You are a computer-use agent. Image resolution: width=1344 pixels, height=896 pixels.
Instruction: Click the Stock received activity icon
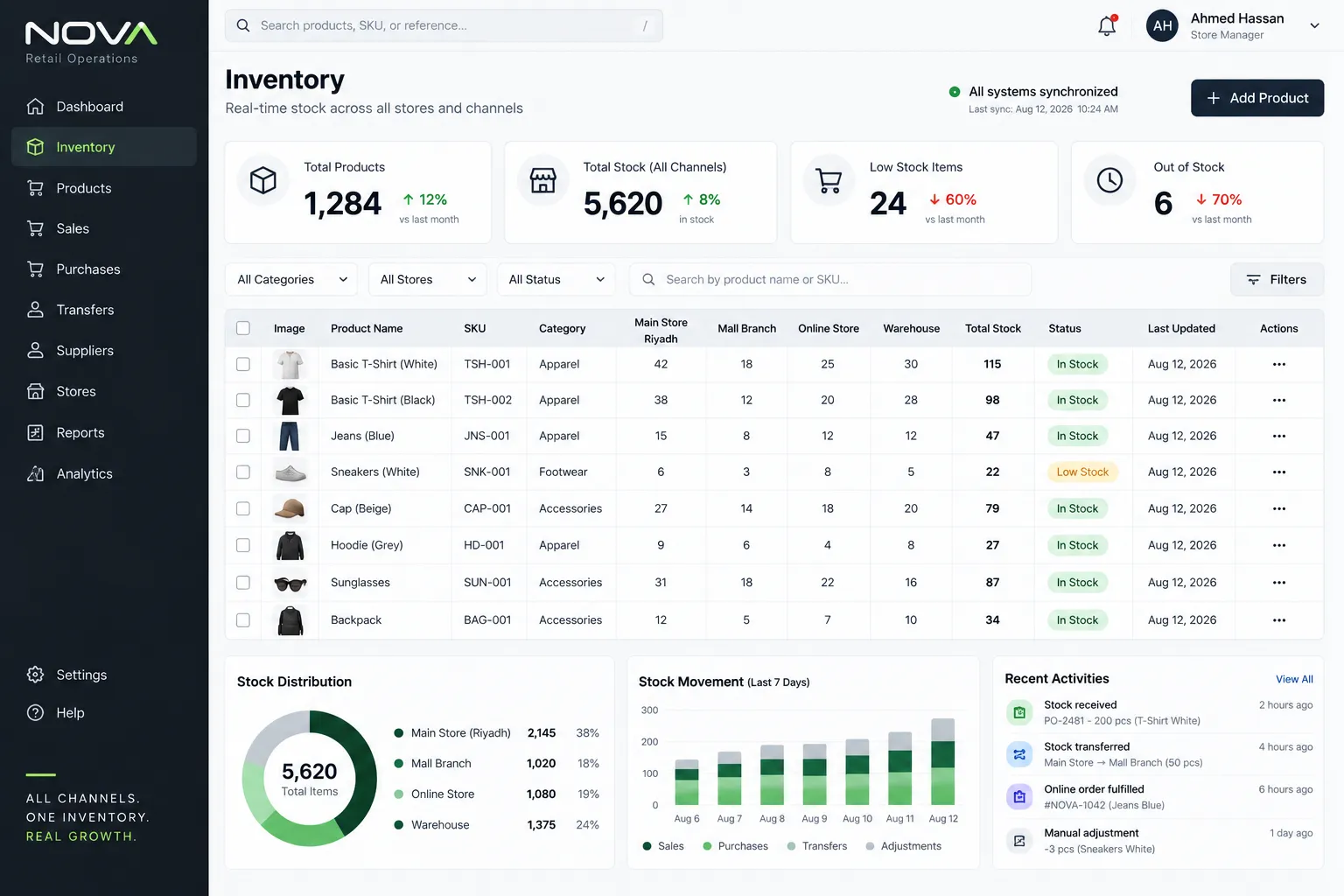pyautogui.click(x=1019, y=712)
